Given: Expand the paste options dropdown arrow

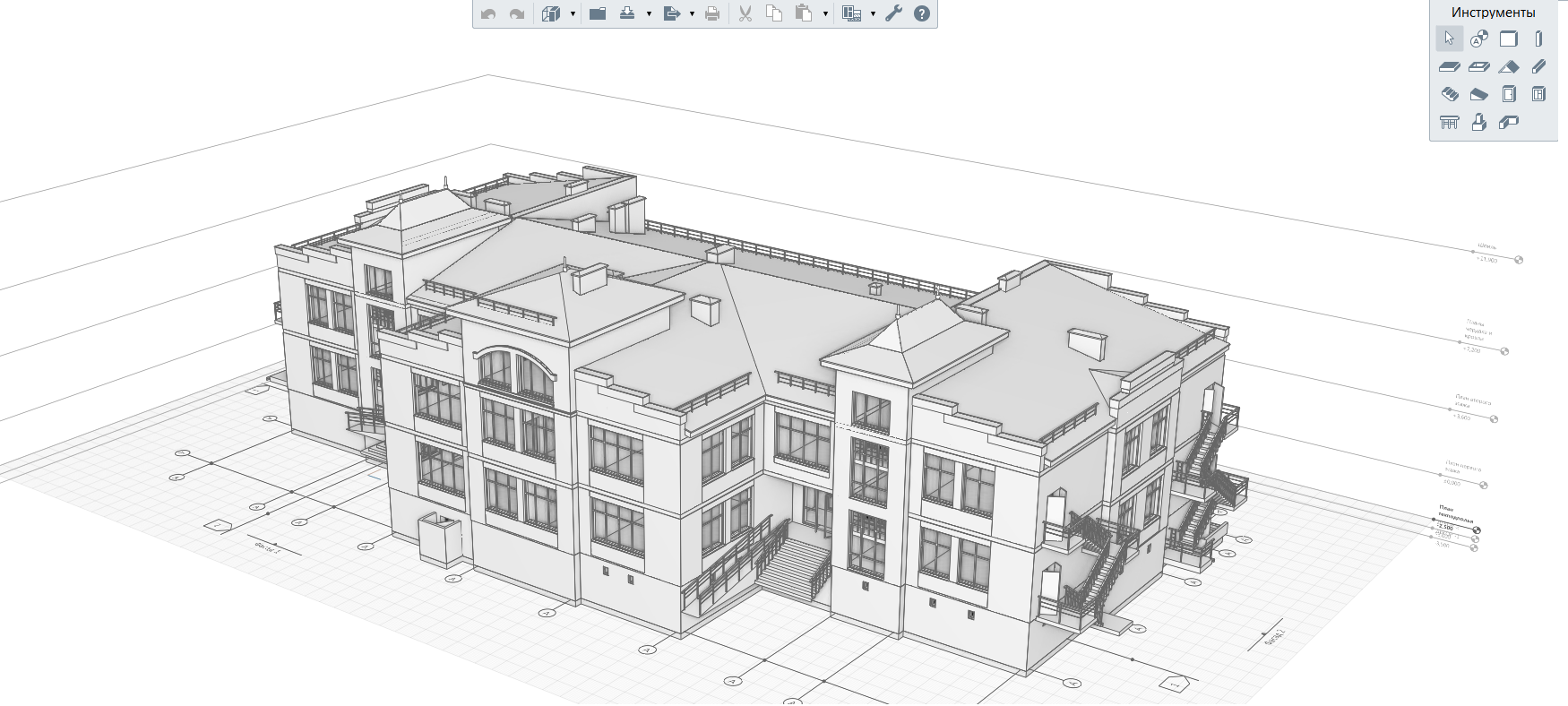Looking at the screenshot, I should pyautogui.click(x=825, y=14).
